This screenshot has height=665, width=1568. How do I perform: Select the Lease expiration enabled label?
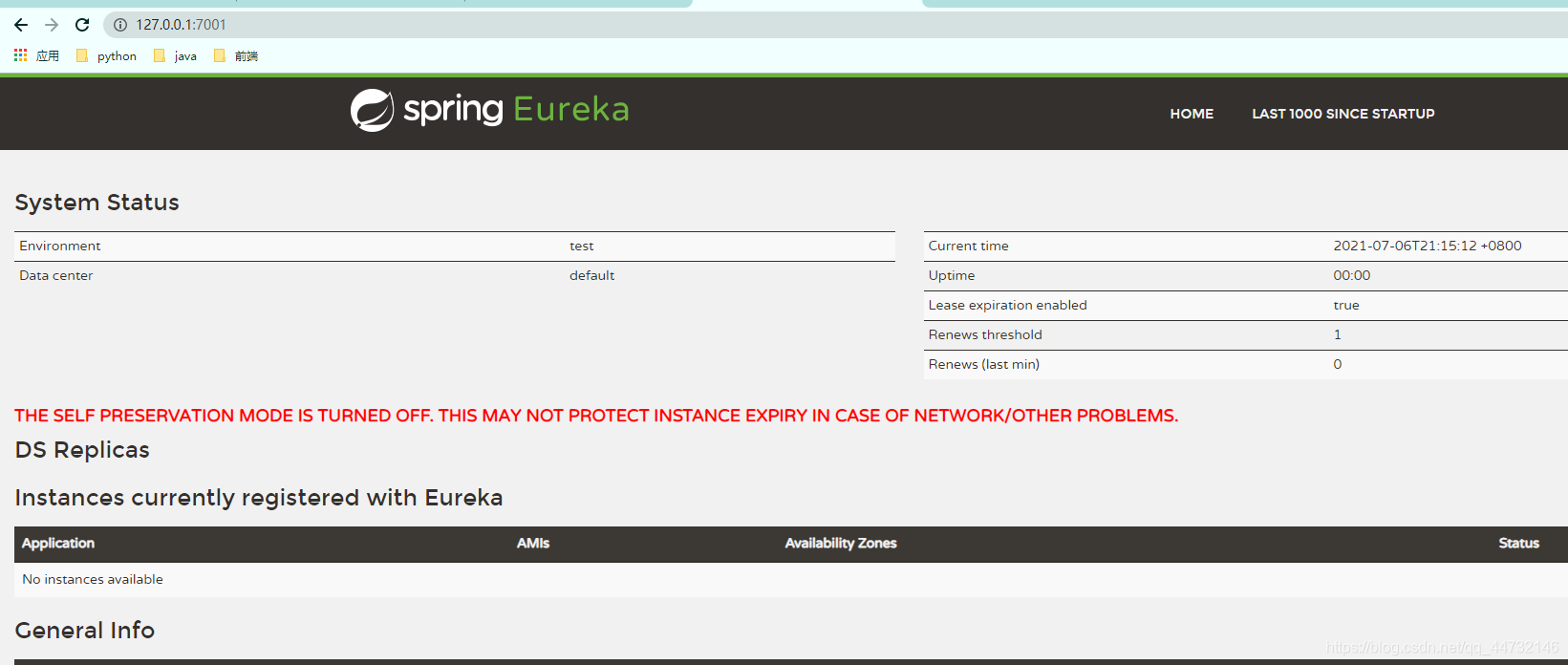[x=1007, y=305]
